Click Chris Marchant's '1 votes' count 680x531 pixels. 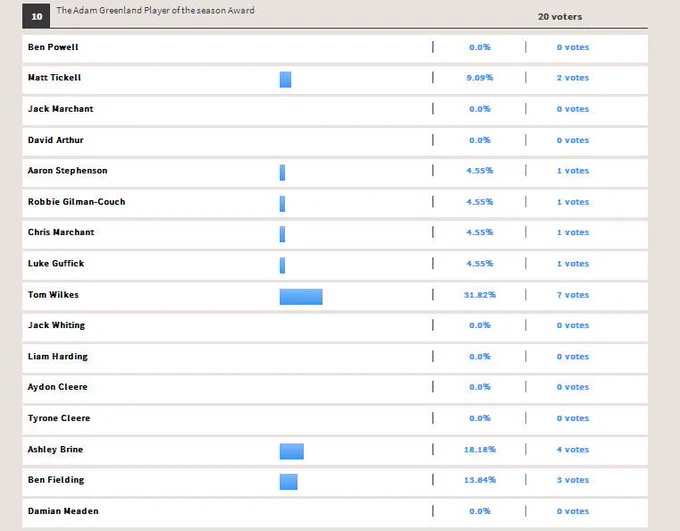pyautogui.click(x=573, y=232)
